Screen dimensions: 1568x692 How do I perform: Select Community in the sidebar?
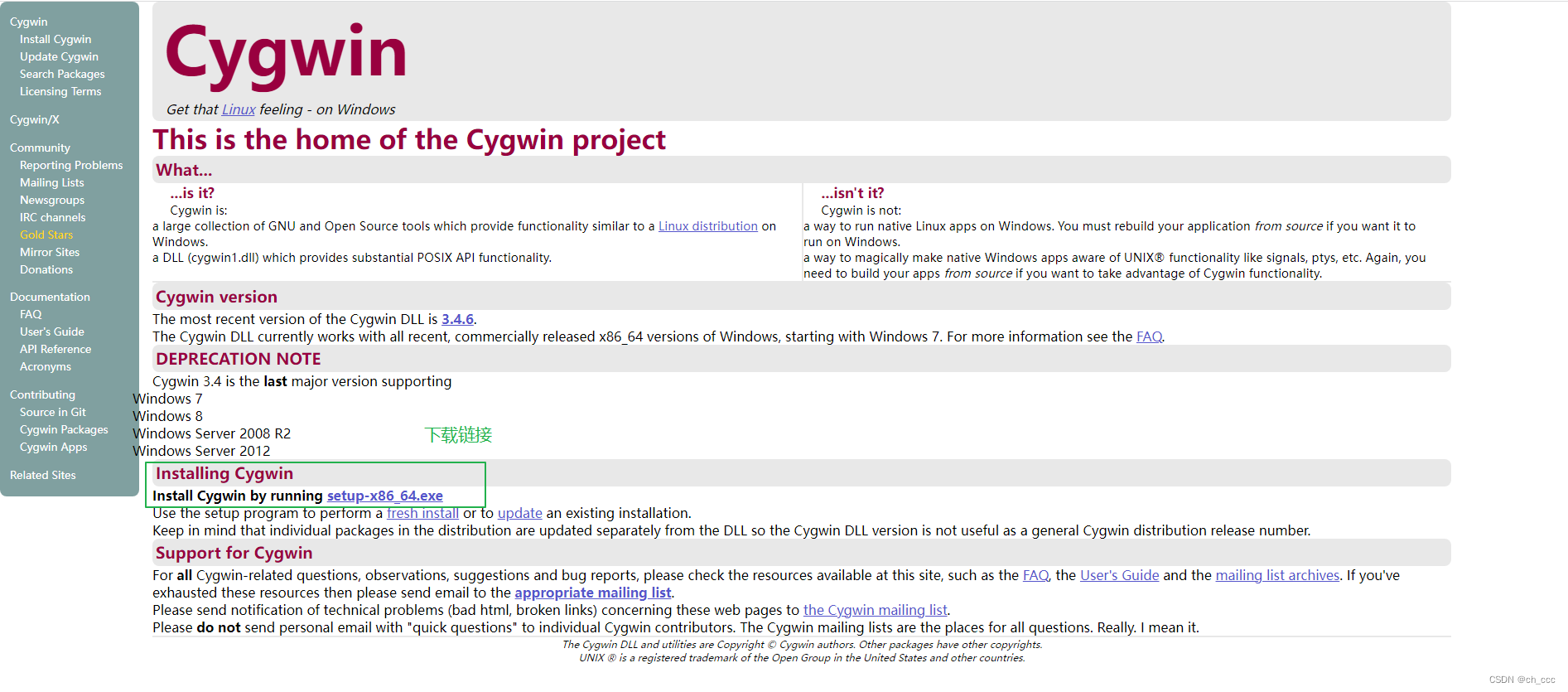click(40, 148)
